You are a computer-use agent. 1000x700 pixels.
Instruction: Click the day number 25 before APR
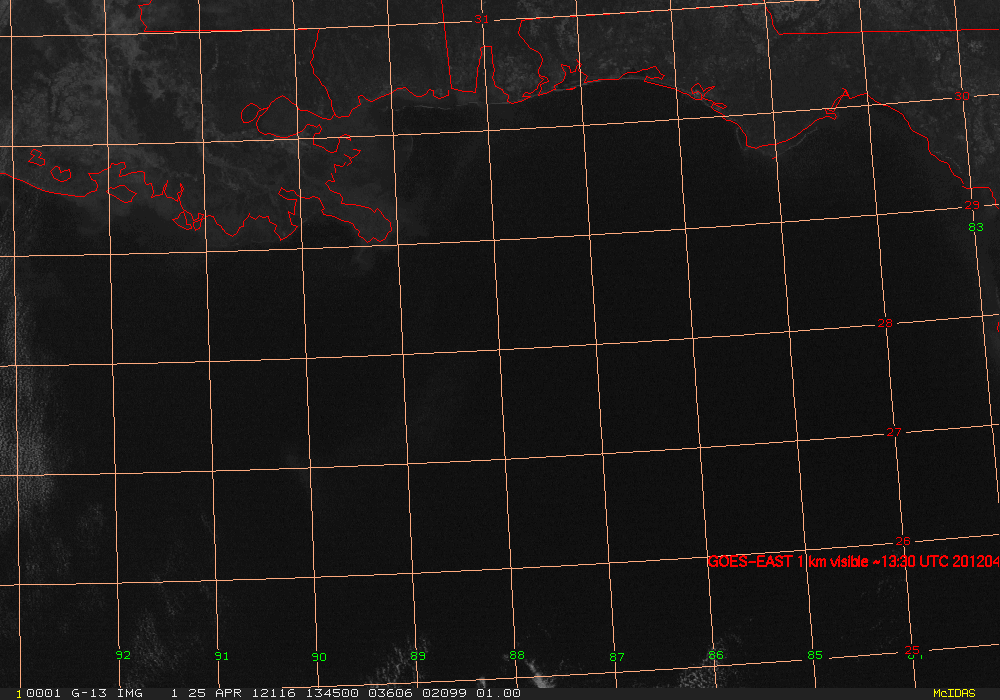pos(196,693)
